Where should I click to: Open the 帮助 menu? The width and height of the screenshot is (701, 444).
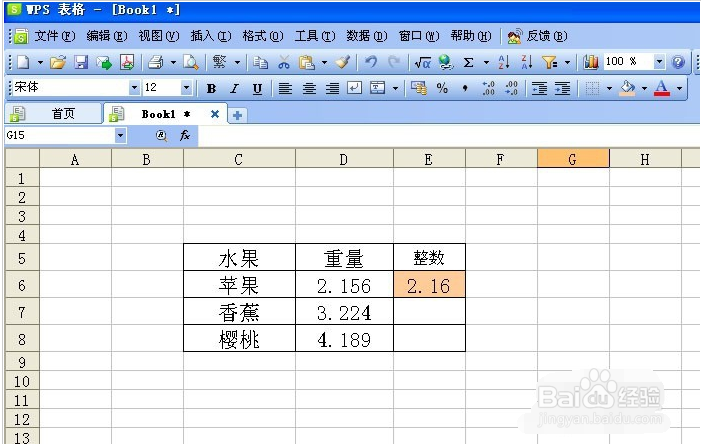click(470, 36)
